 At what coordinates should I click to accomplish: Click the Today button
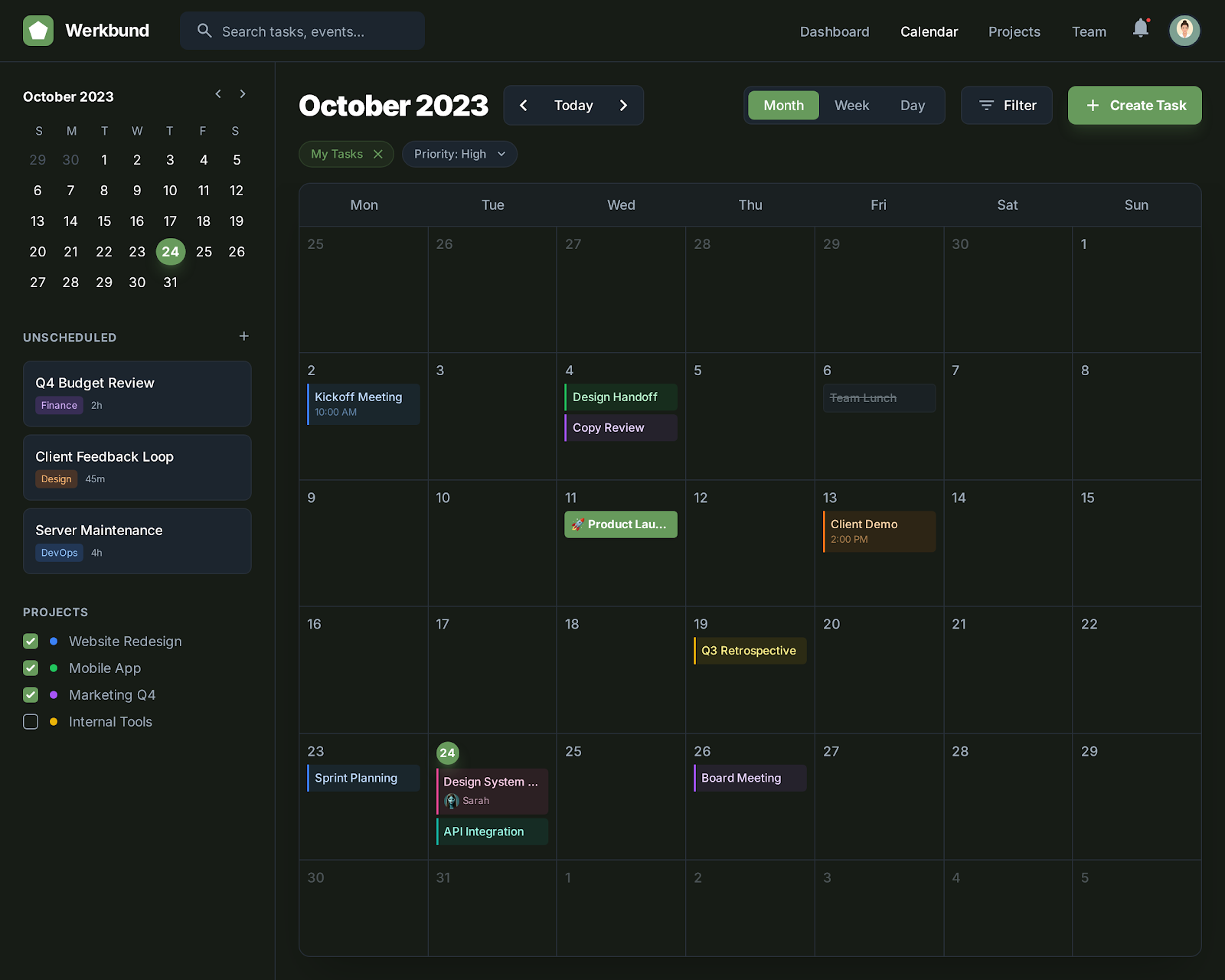[573, 105]
